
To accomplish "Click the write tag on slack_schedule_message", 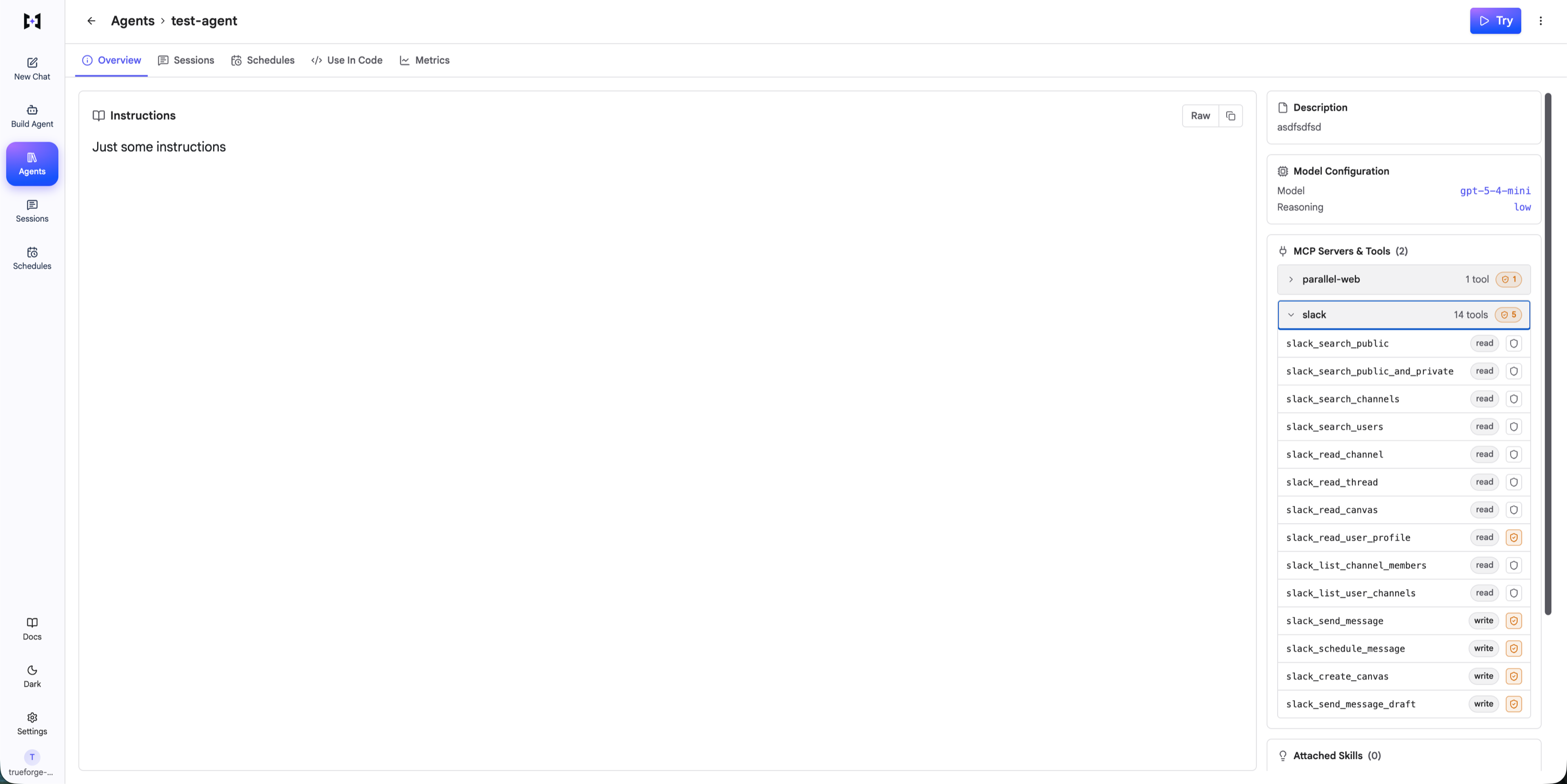I will [x=1483, y=648].
